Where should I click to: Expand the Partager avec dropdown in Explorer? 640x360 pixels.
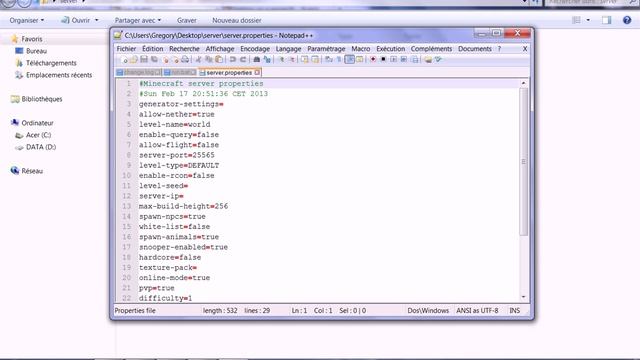(x=138, y=20)
